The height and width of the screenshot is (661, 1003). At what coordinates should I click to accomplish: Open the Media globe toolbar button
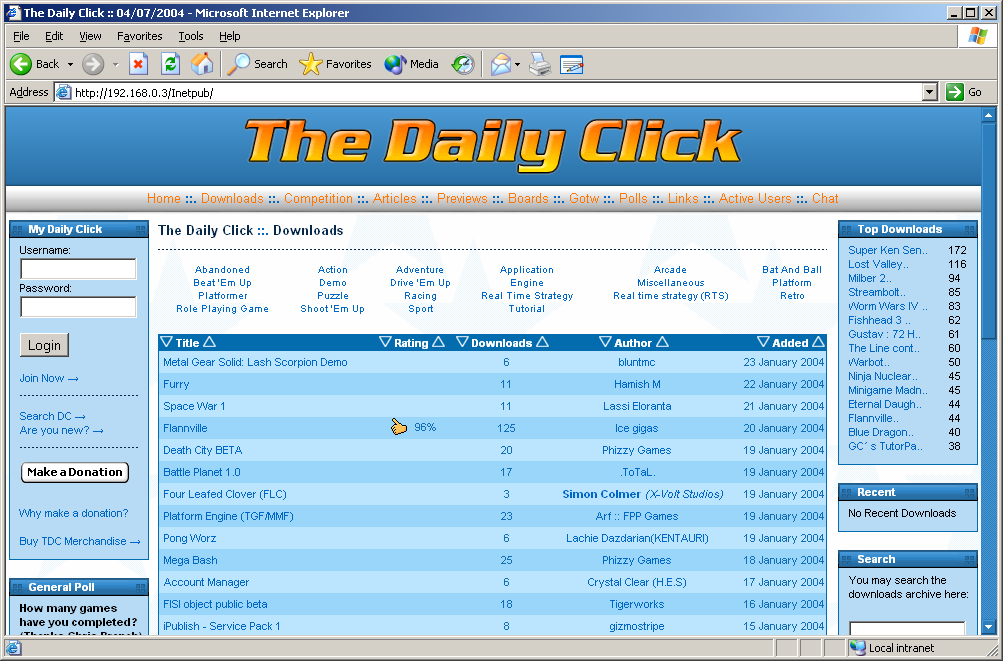411,64
